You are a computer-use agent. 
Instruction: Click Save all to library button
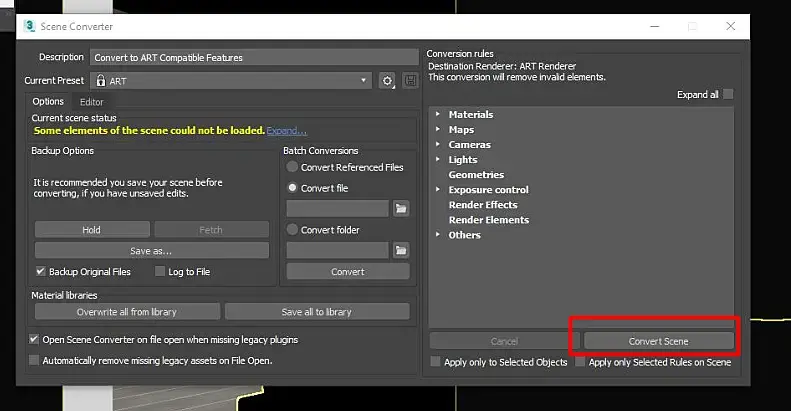pos(317,312)
